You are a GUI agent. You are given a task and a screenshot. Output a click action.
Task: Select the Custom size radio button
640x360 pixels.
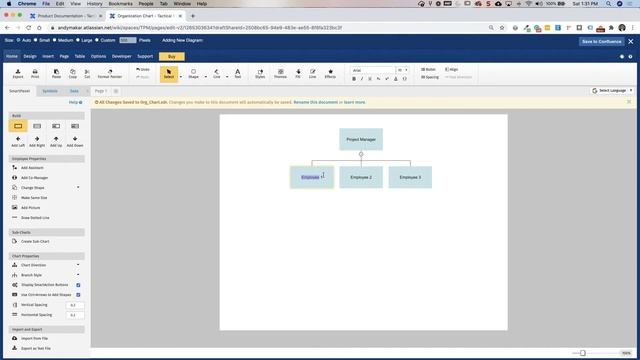97,40
